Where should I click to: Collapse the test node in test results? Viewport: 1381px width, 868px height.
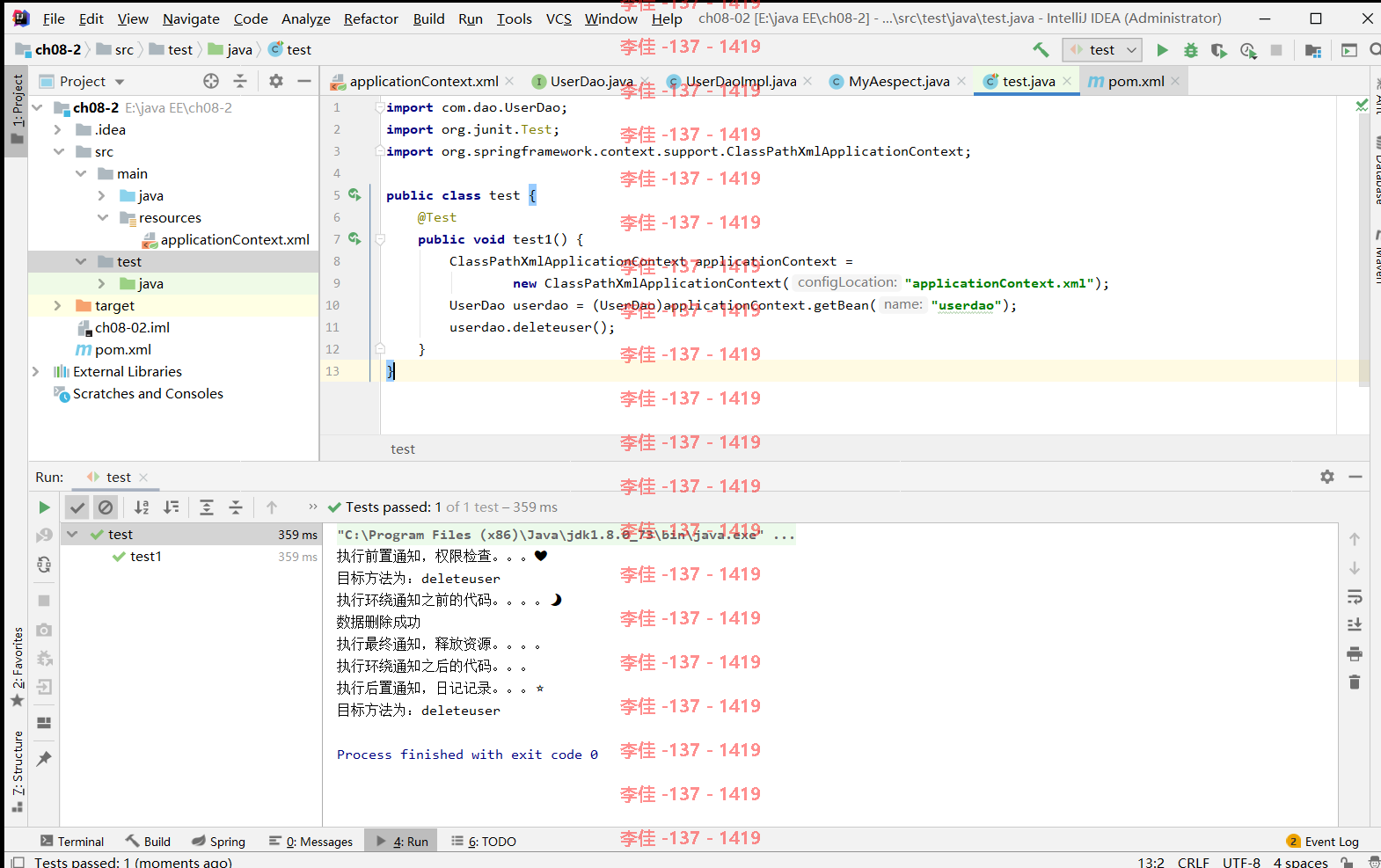(72, 534)
